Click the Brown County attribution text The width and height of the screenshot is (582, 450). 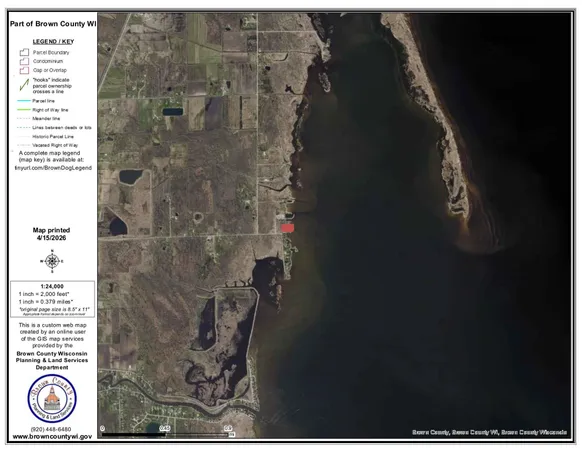(x=489, y=432)
